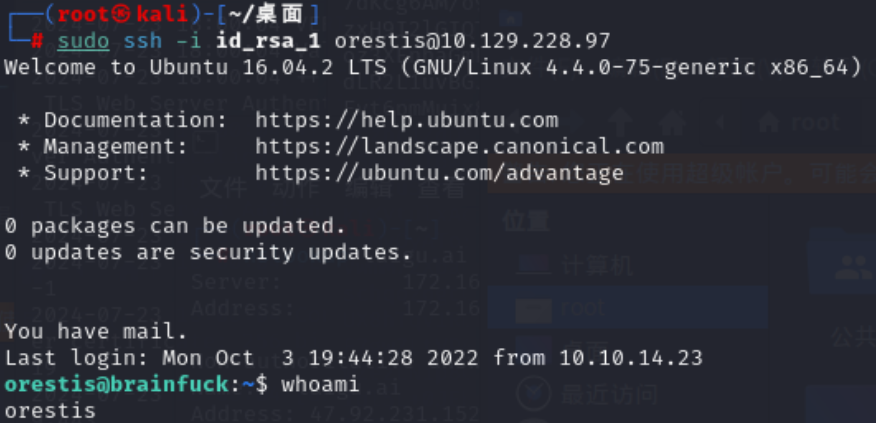Click the whoami command text
This screenshot has height=423, width=876.
[320, 384]
